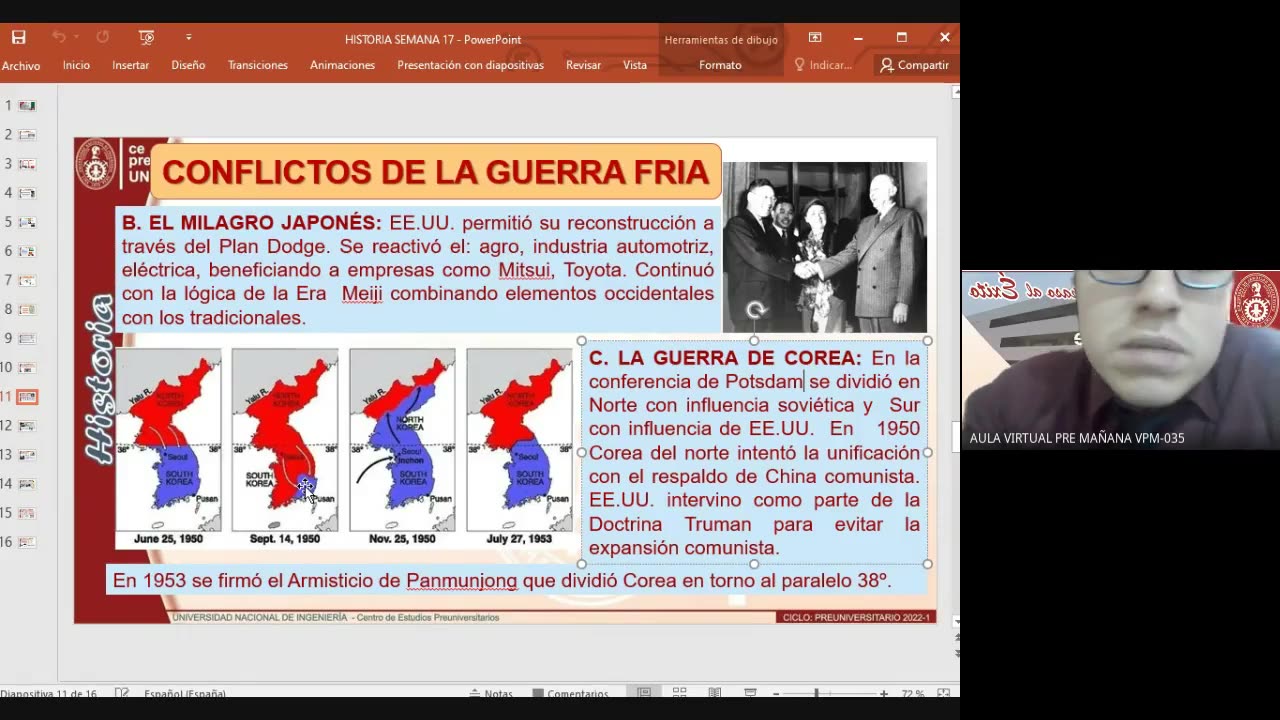
Task: Click the Compartir button
Action: (x=914, y=65)
